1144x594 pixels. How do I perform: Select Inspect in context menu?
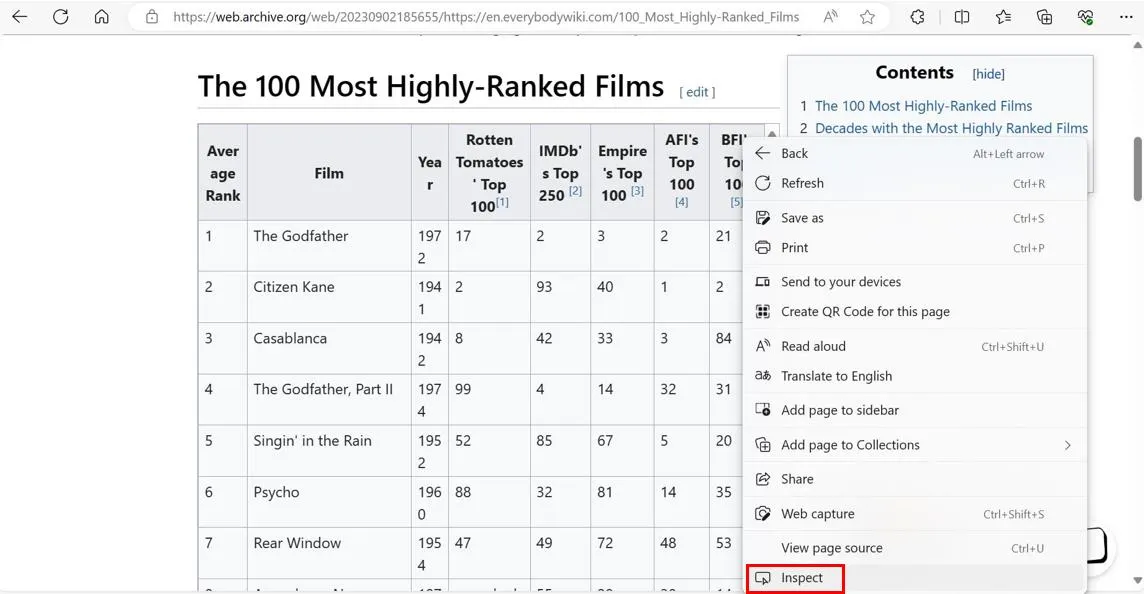pos(915,578)
